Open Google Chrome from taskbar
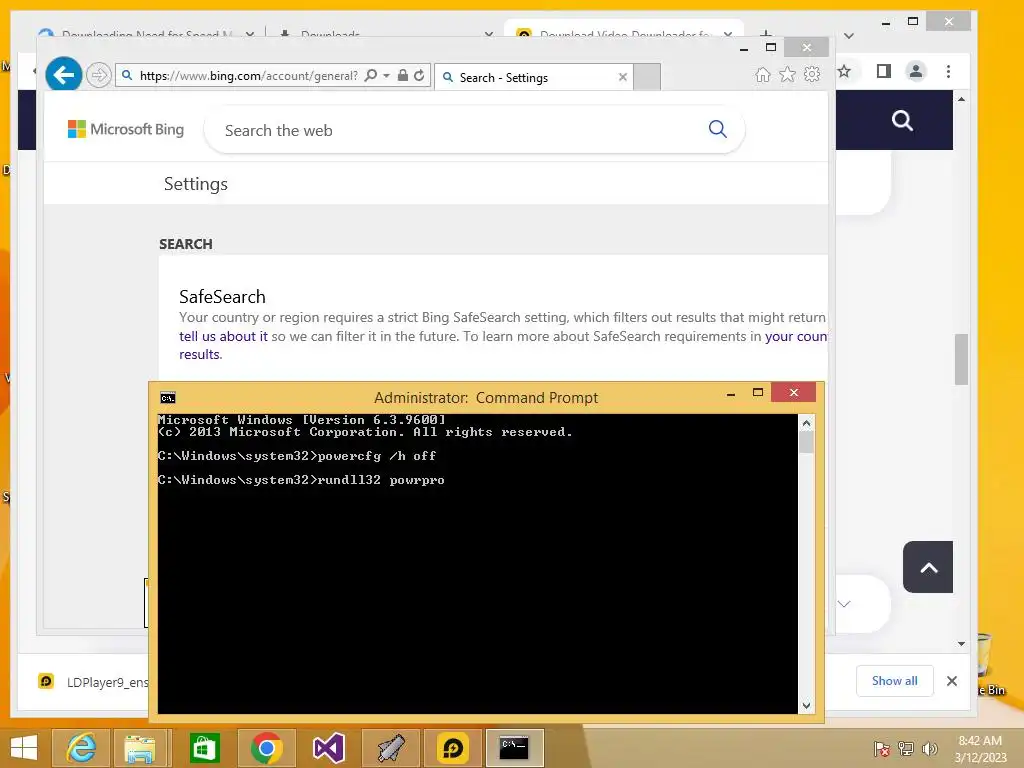 tap(266, 748)
